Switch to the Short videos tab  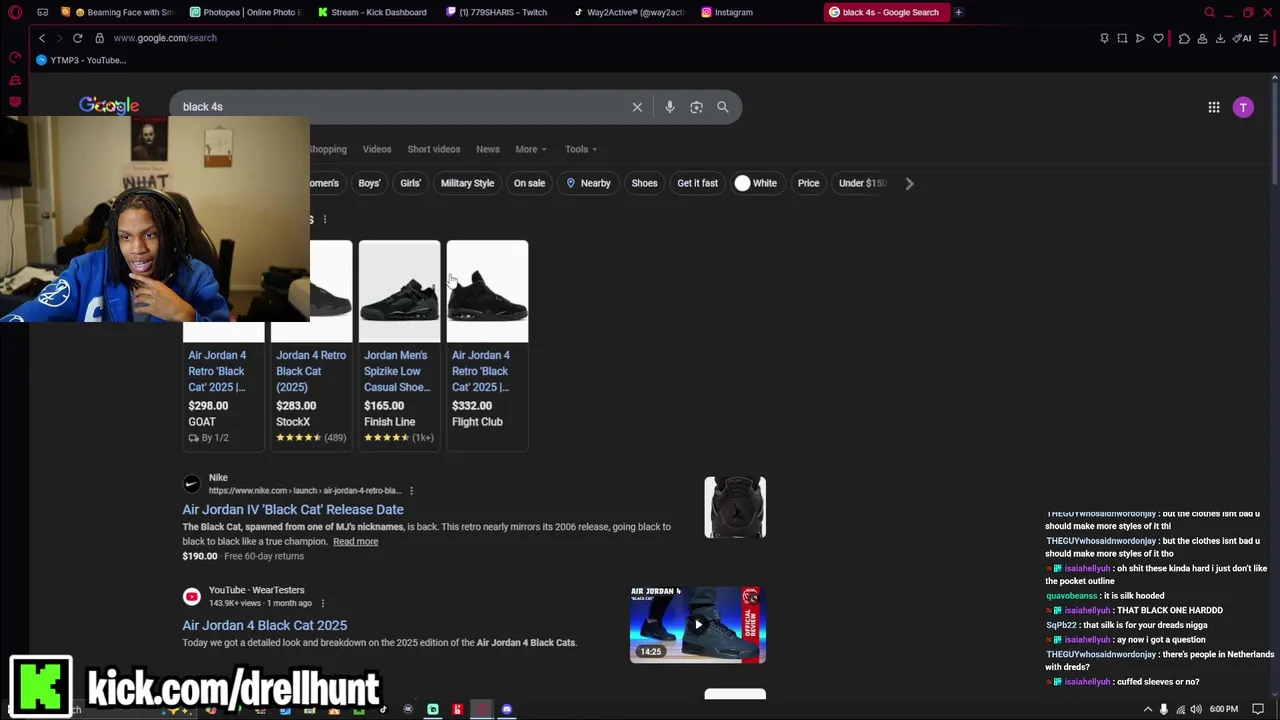(433, 149)
